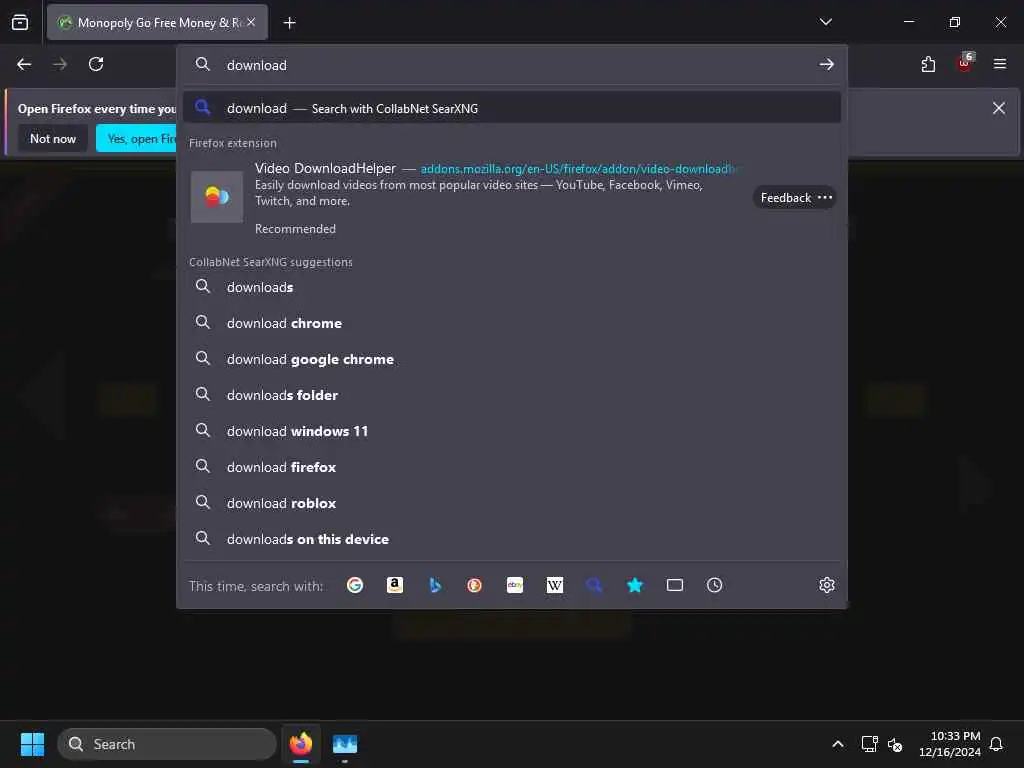Open the Firefox hamburger application menu
The width and height of the screenshot is (1024, 768).
[x=1000, y=64]
